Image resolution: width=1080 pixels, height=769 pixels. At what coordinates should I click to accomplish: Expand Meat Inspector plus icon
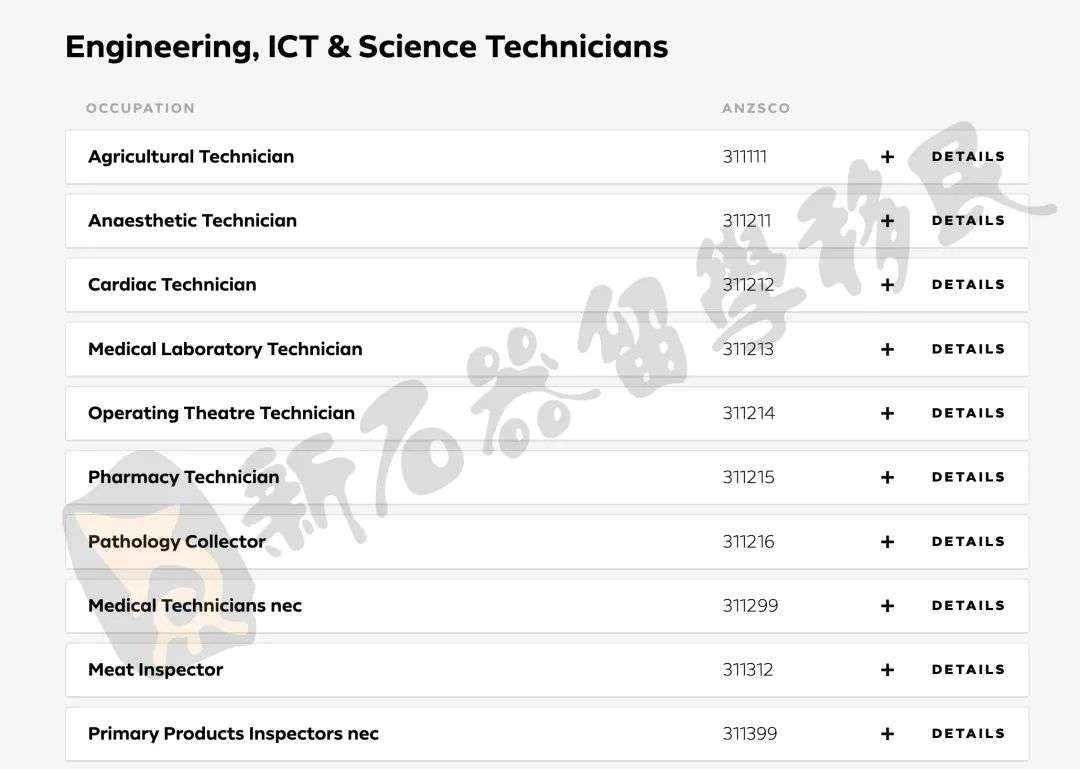pyautogui.click(x=887, y=670)
